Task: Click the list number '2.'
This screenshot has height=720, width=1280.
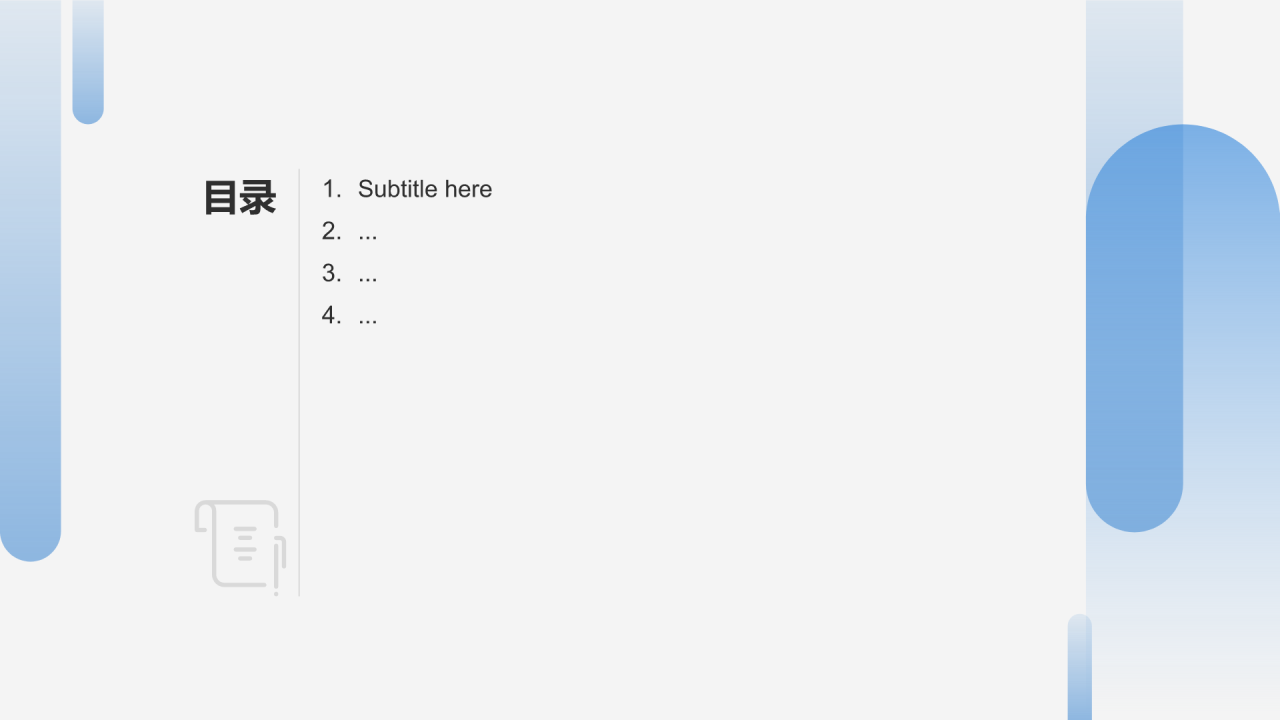Action: point(332,231)
